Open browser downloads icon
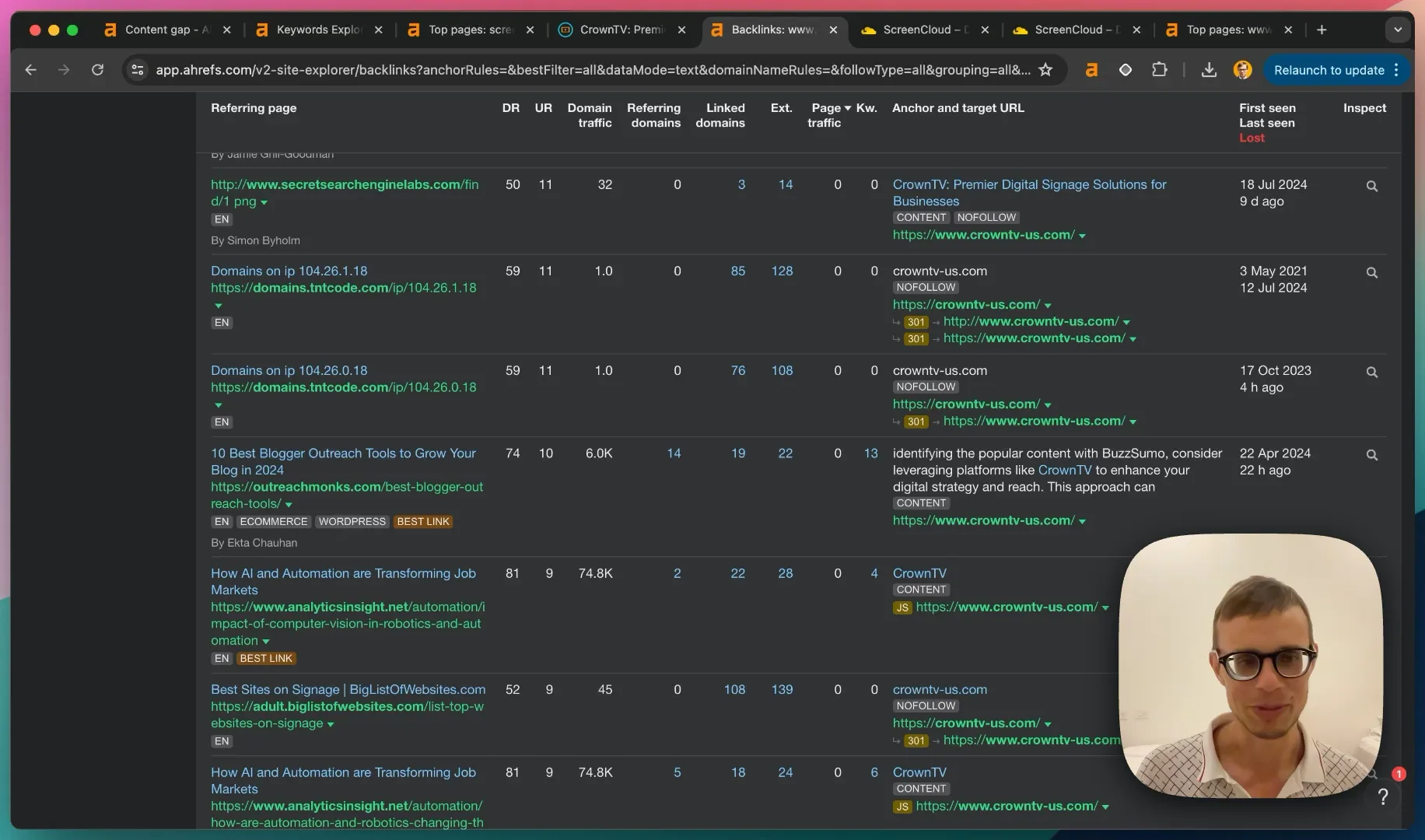Screen dimensions: 1425x840 pos(1208,70)
